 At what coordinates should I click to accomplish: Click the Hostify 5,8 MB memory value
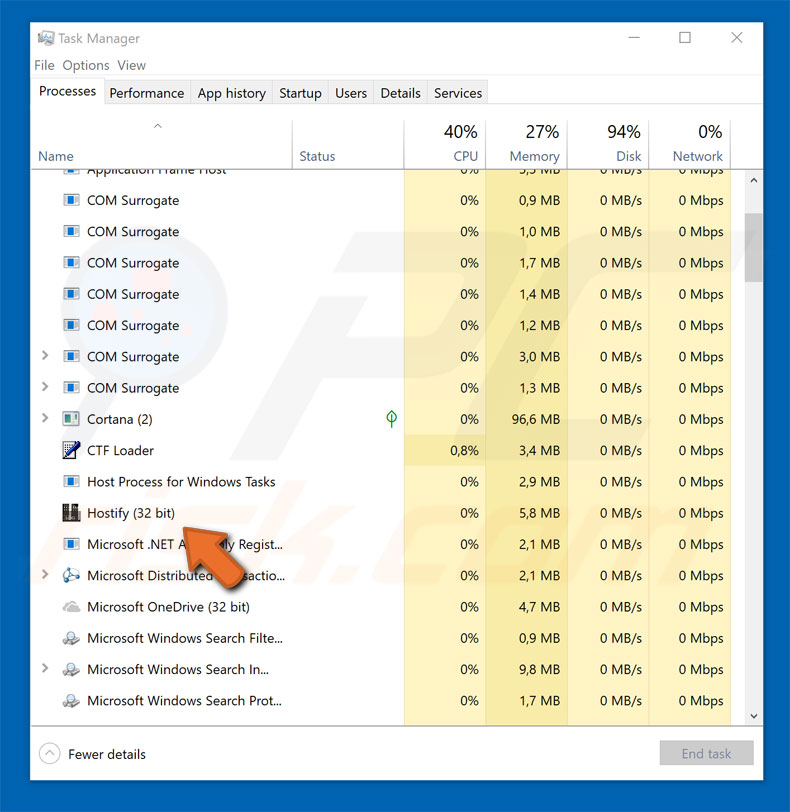click(x=539, y=513)
